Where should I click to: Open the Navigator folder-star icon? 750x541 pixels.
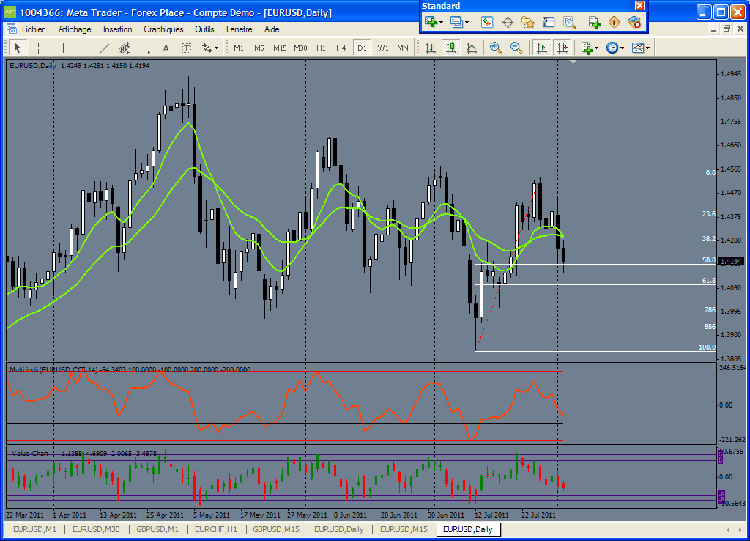coord(528,22)
